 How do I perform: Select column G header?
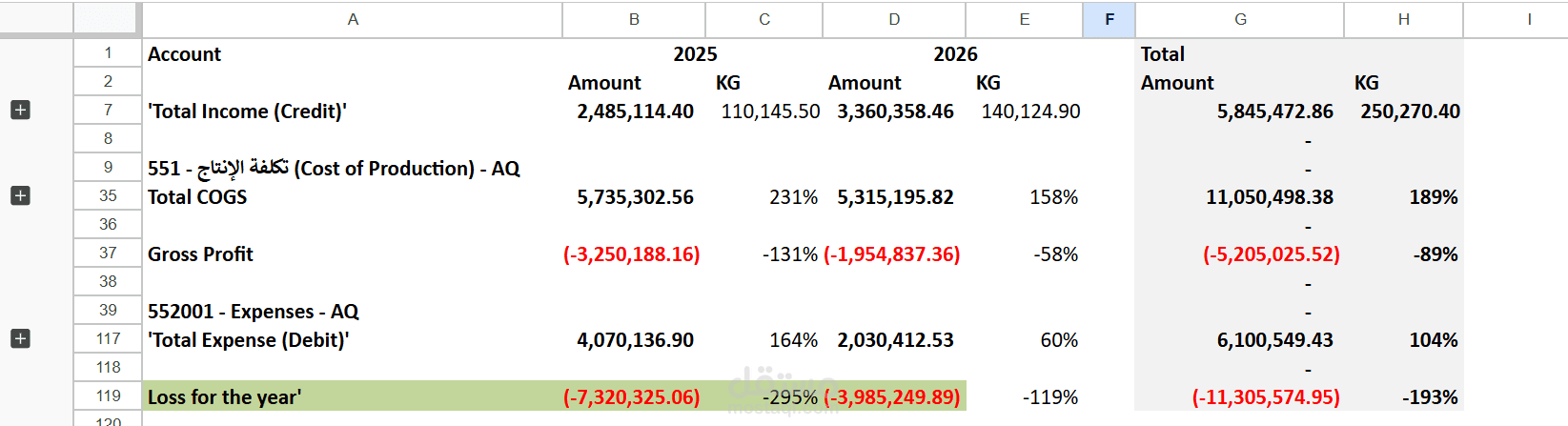[1240, 19]
